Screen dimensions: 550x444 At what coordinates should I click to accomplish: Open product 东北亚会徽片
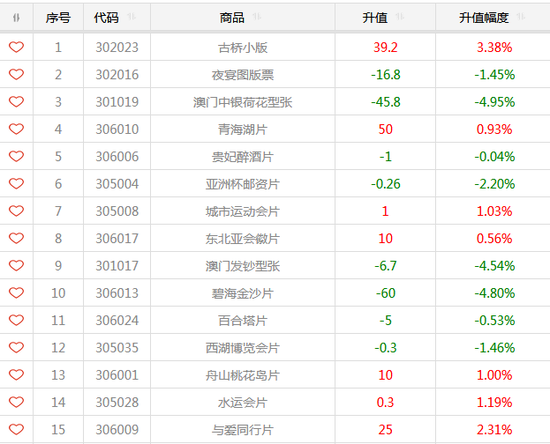click(243, 239)
